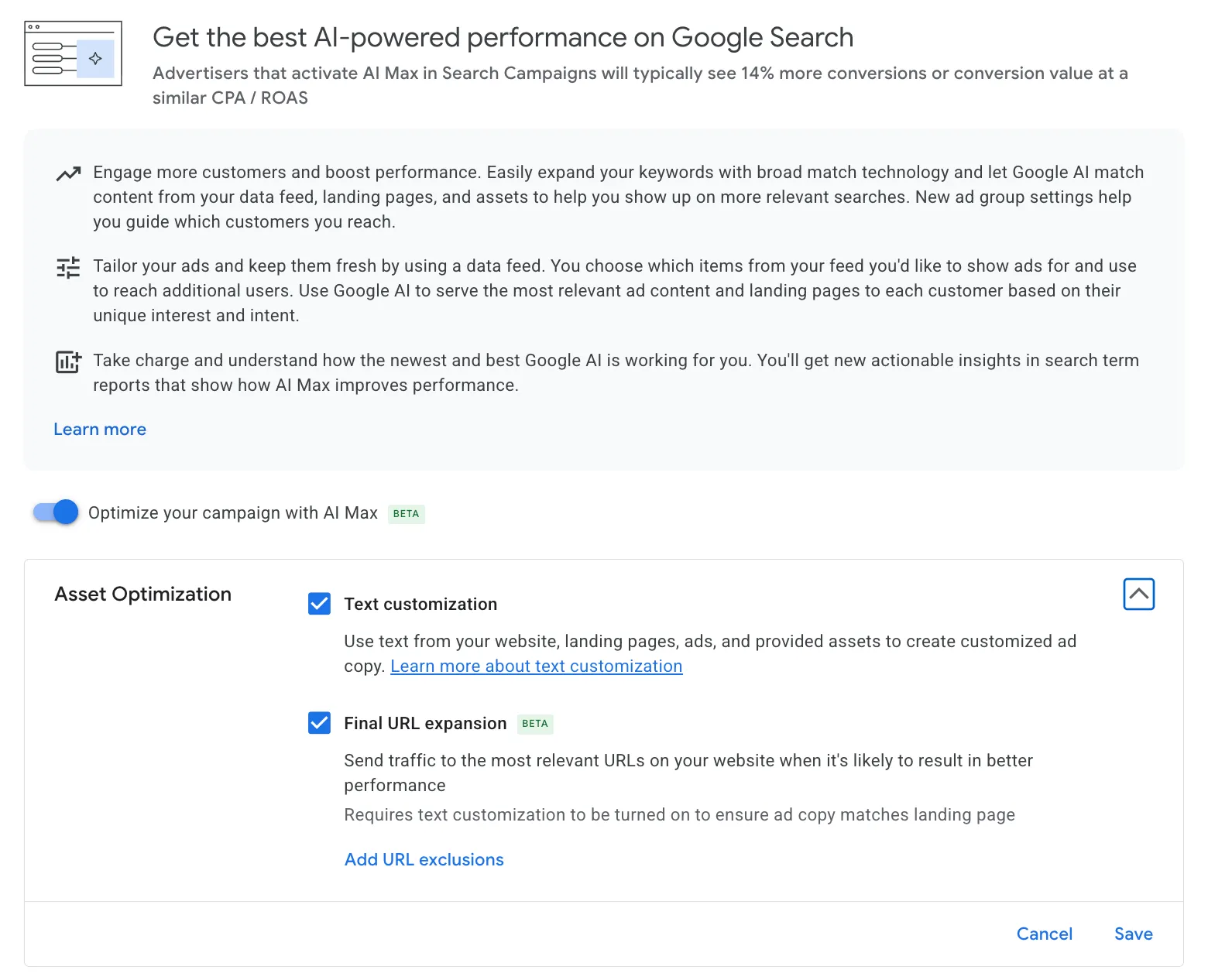1208x980 pixels.
Task: Click Add URL exclusions
Action: [424, 860]
